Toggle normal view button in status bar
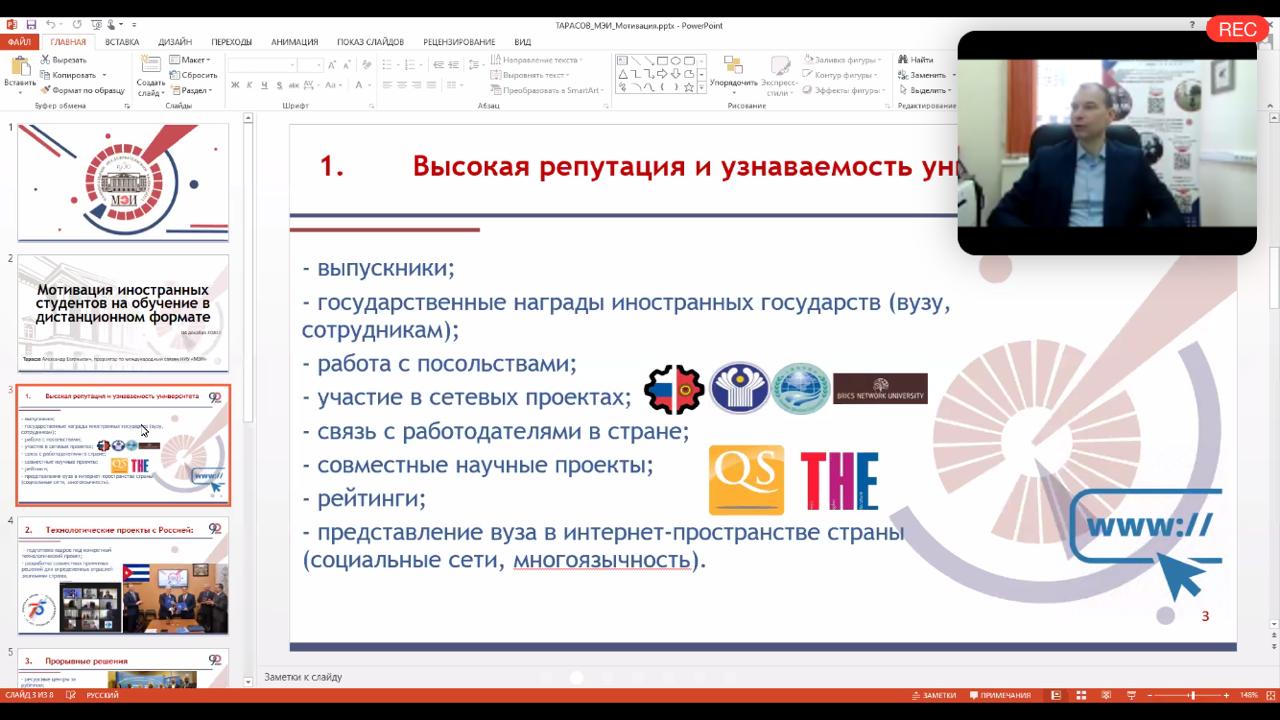The height and width of the screenshot is (720, 1280). point(1056,695)
